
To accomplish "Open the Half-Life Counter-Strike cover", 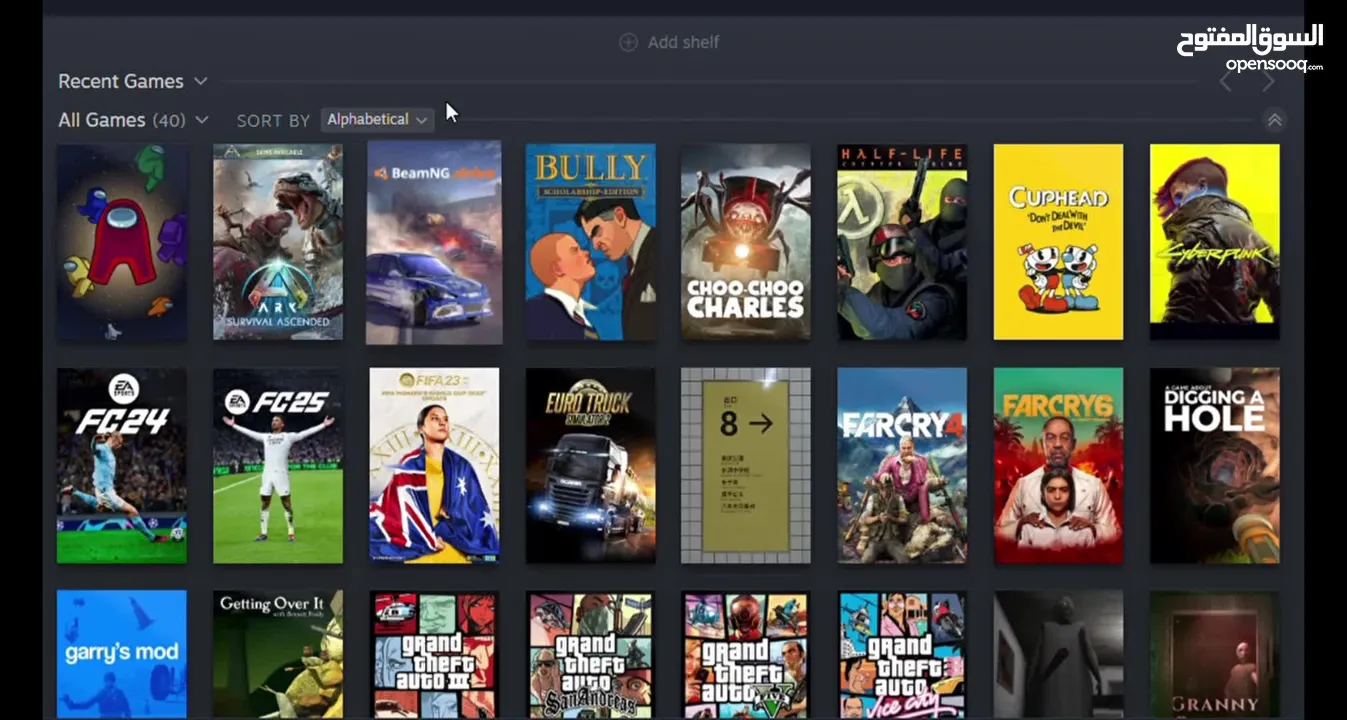I will [x=902, y=242].
